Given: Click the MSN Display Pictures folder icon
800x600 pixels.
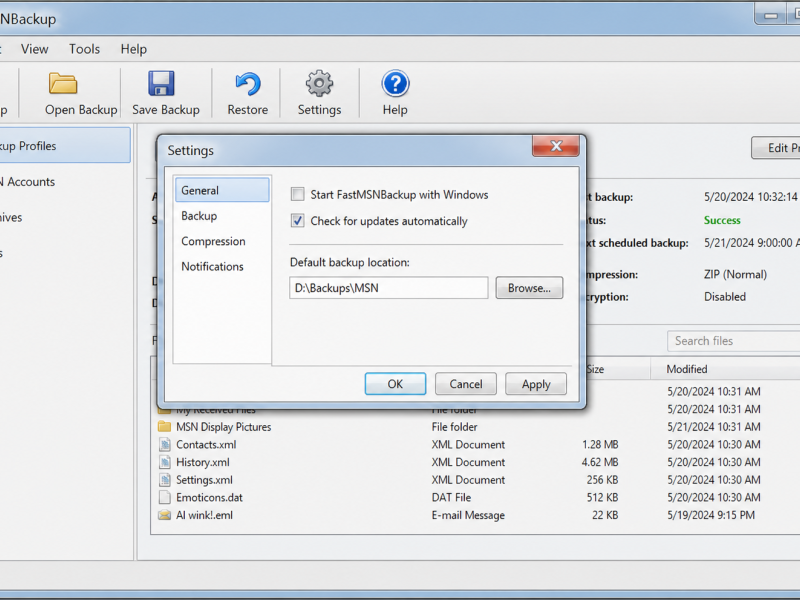Looking at the screenshot, I should pyautogui.click(x=164, y=427).
